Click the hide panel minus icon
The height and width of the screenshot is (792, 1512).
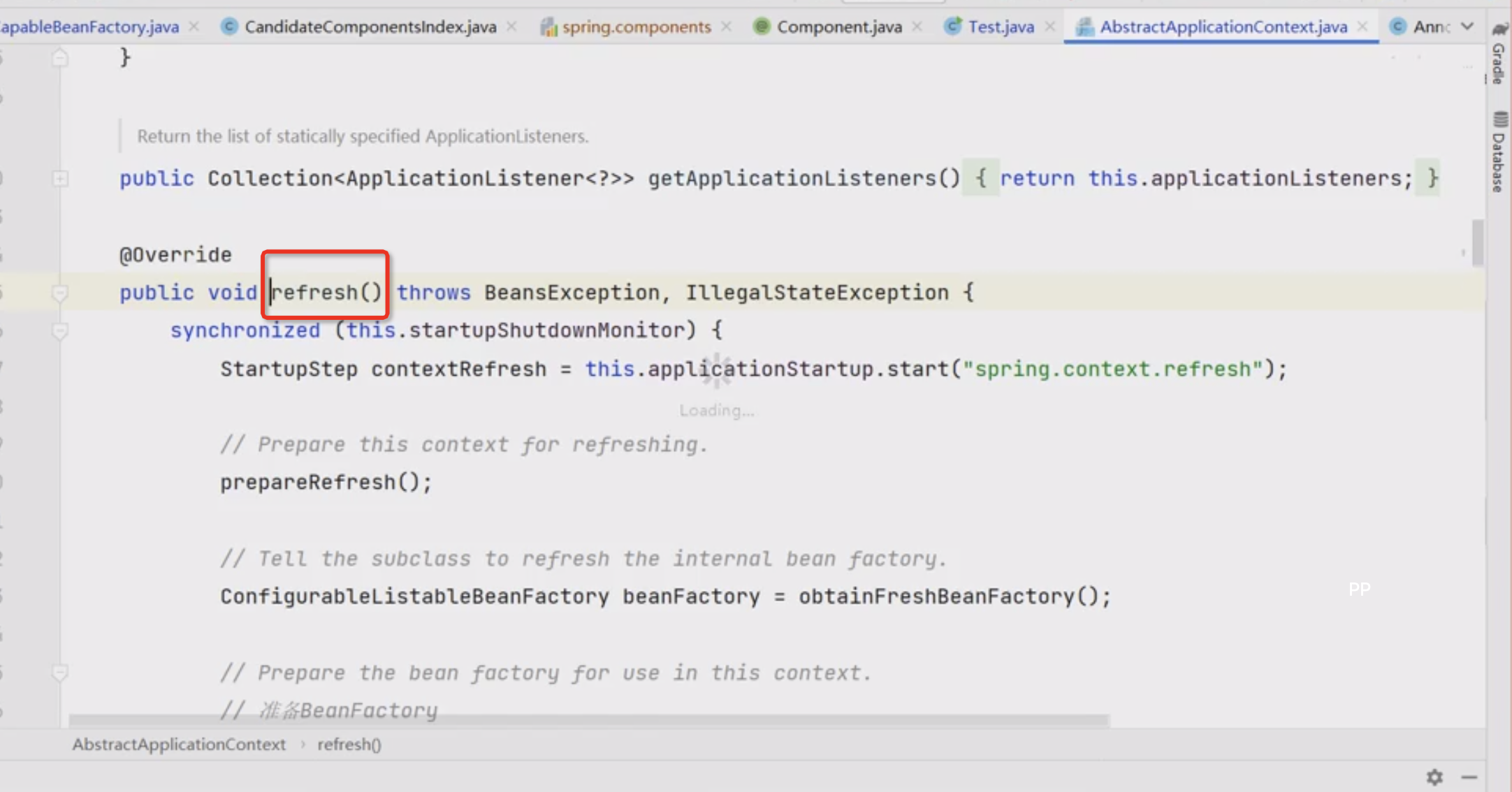tap(1469, 777)
